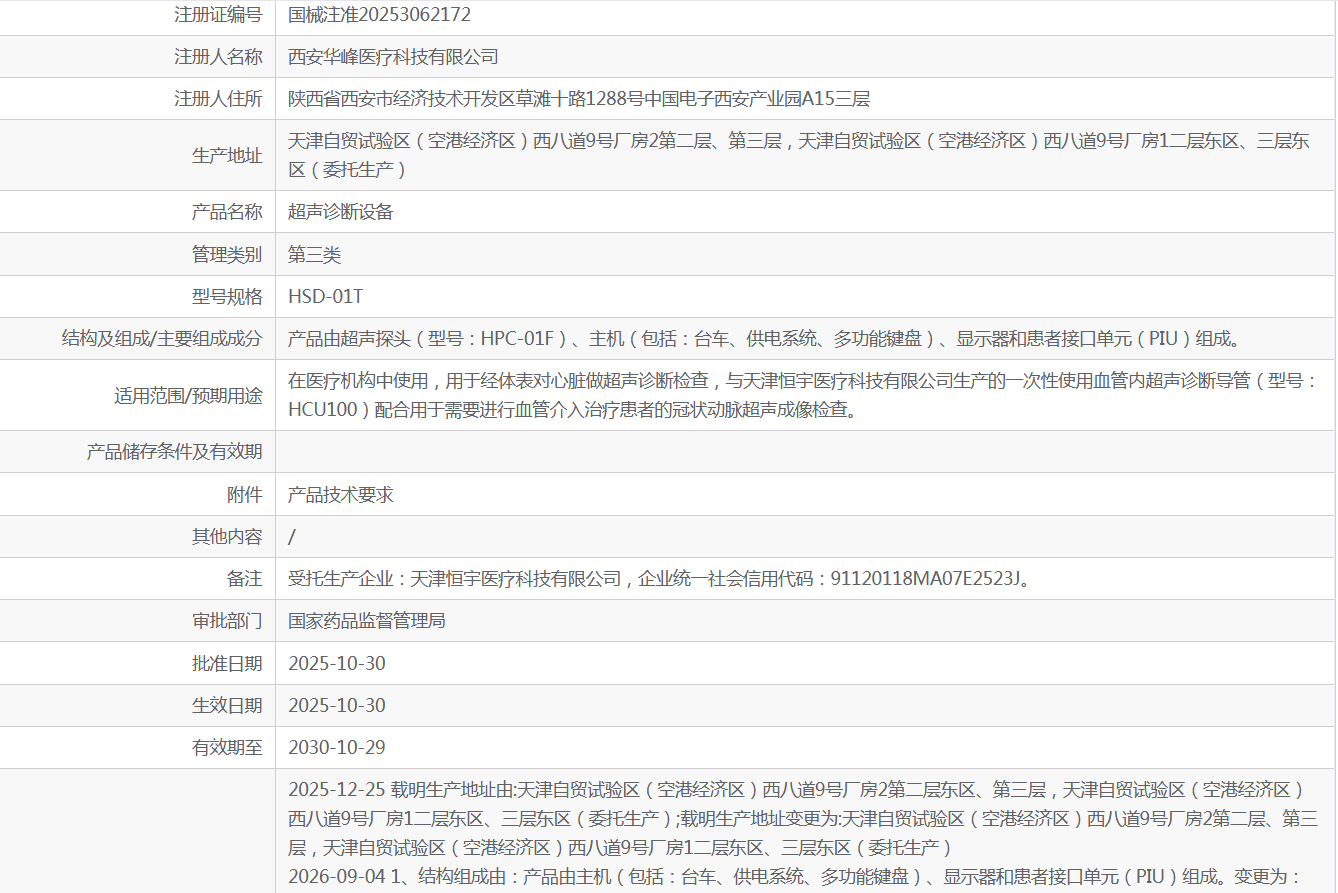Screen dimensions: 1338x893
Task: Click the 注册人名称 label
Action: click(218, 57)
